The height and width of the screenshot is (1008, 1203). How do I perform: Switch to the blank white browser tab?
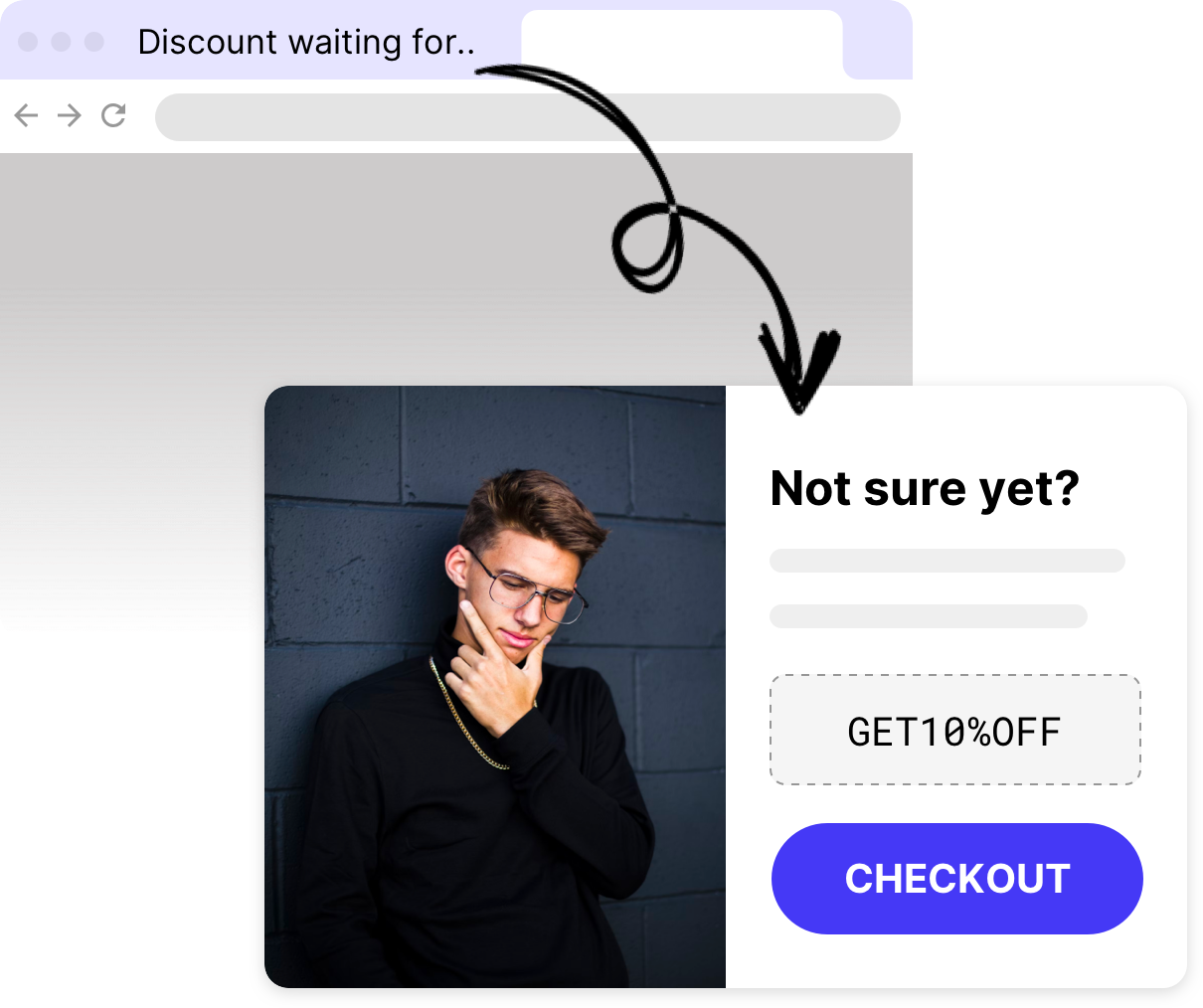[682, 46]
